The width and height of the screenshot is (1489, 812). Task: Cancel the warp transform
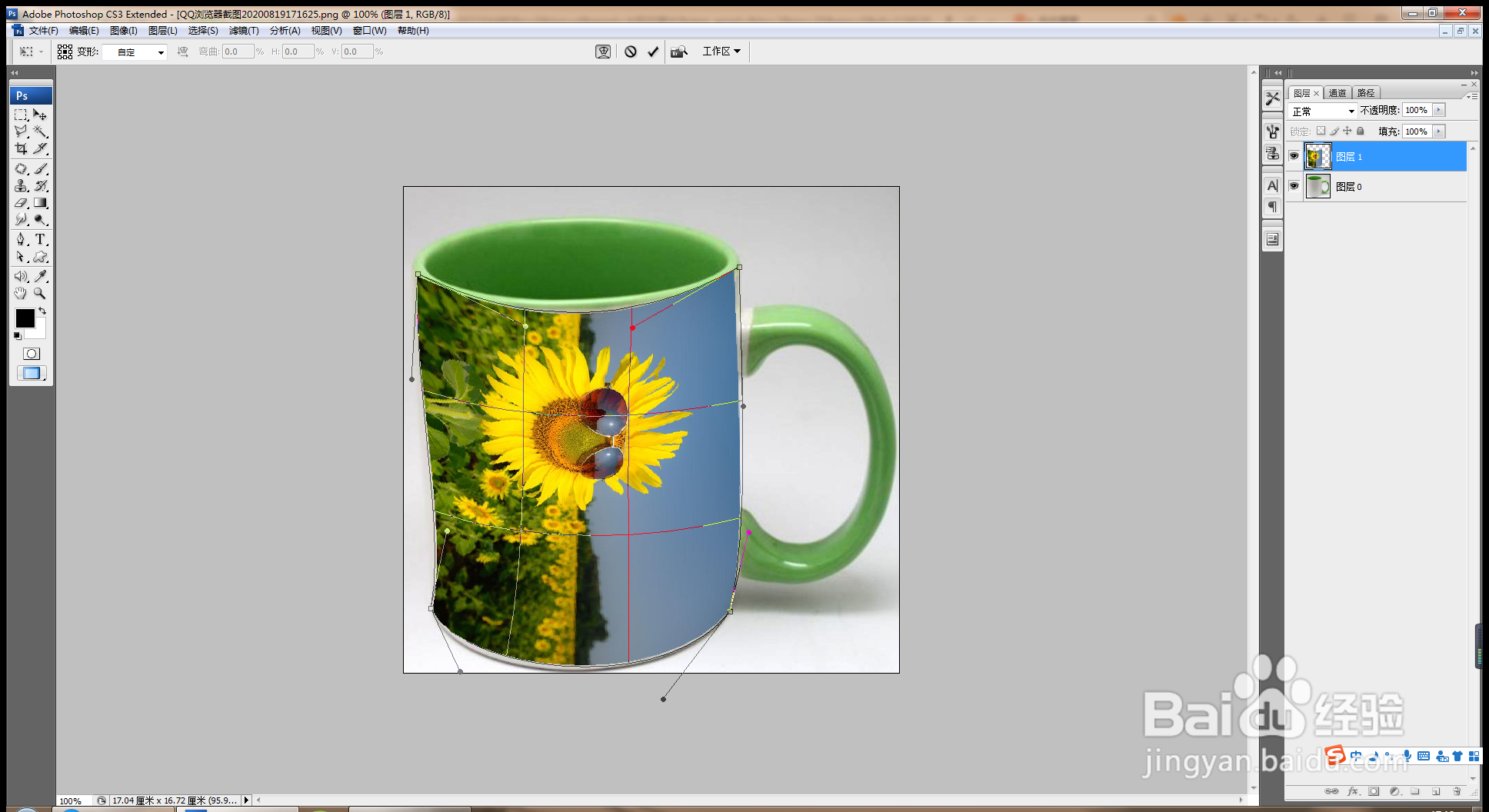coord(631,52)
